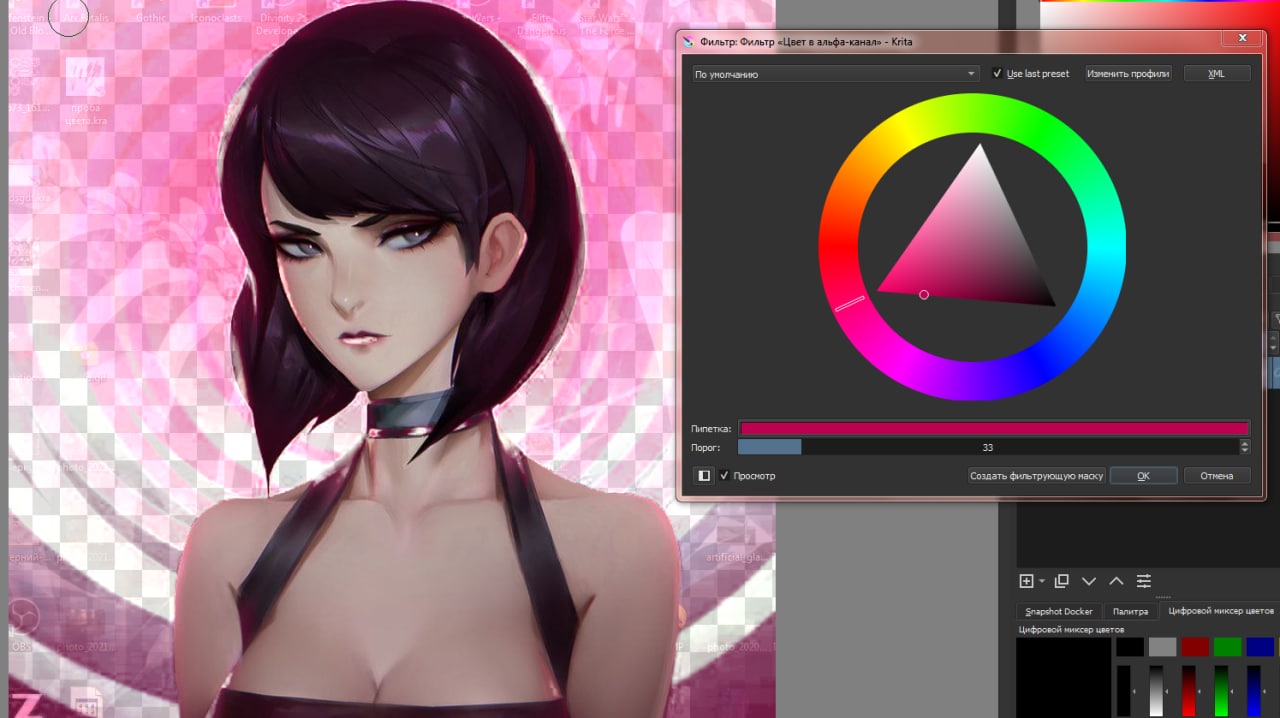
Task: Select the 'Цифровой миксер цветов' tab
Action: [1221, 610]
